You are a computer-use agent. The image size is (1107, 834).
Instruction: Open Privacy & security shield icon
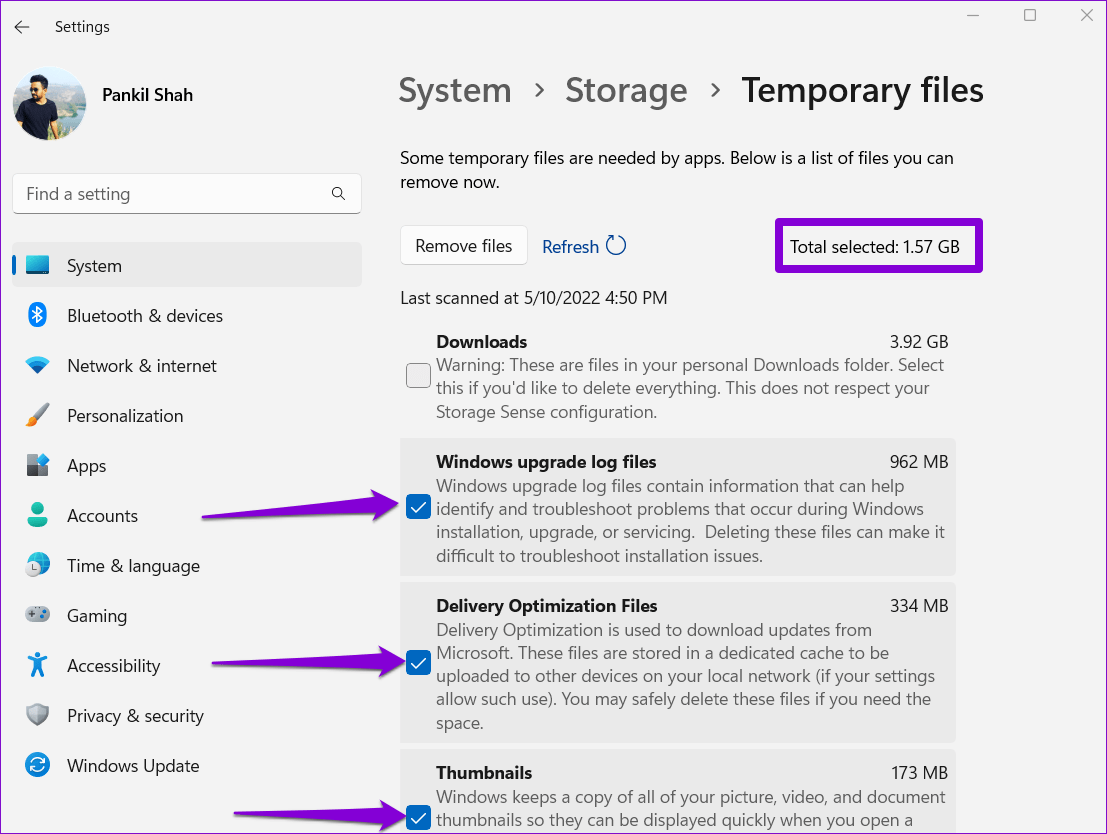[x=37, y=715]
